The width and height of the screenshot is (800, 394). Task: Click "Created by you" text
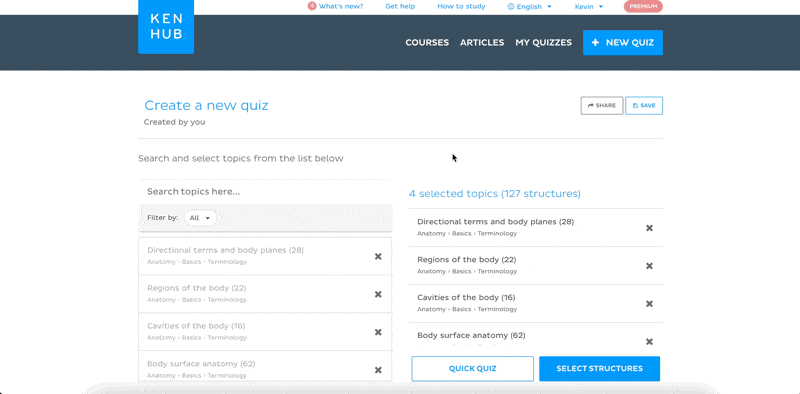174,122
